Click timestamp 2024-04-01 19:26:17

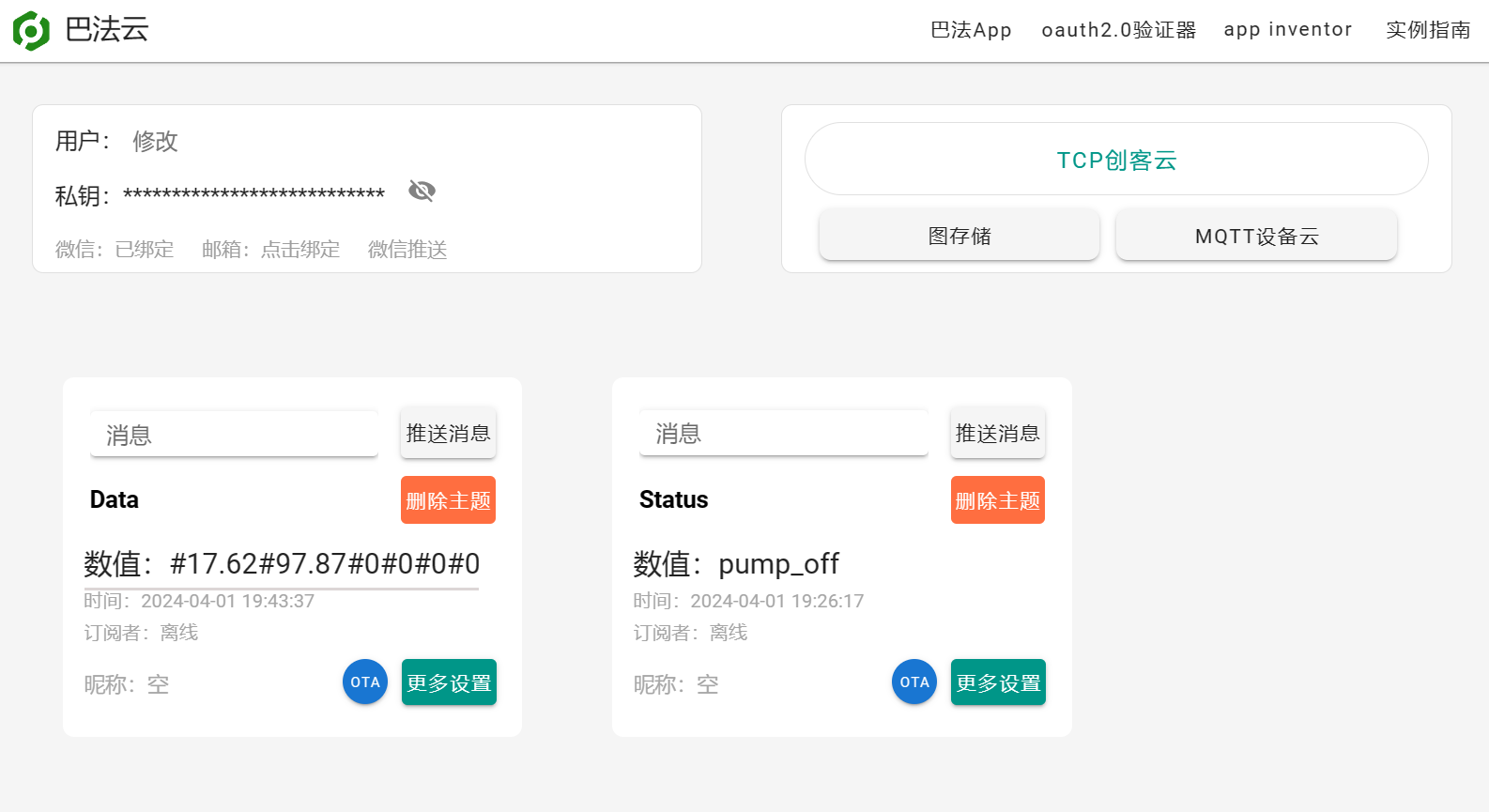777,601
